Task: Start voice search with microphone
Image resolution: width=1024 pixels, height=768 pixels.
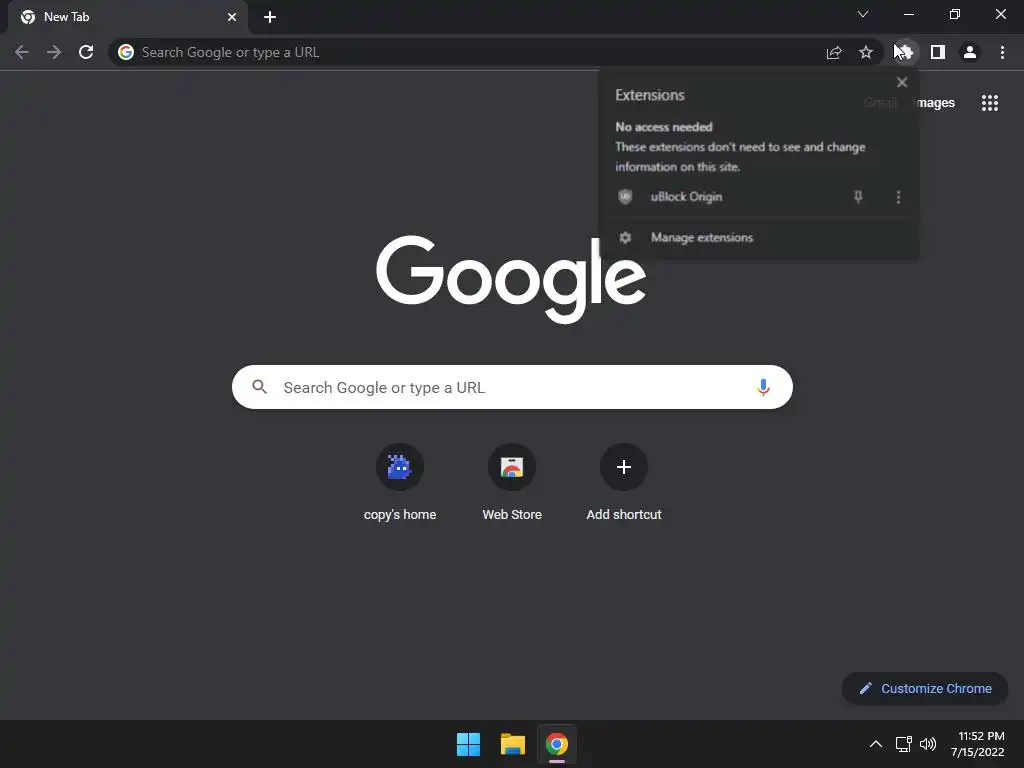Action: point(763,387)
